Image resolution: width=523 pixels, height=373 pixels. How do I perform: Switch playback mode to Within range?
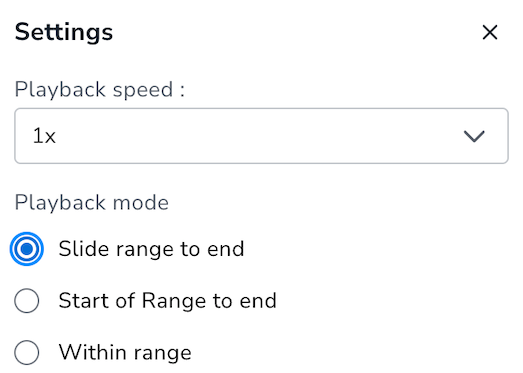click(x=27, y=352)
